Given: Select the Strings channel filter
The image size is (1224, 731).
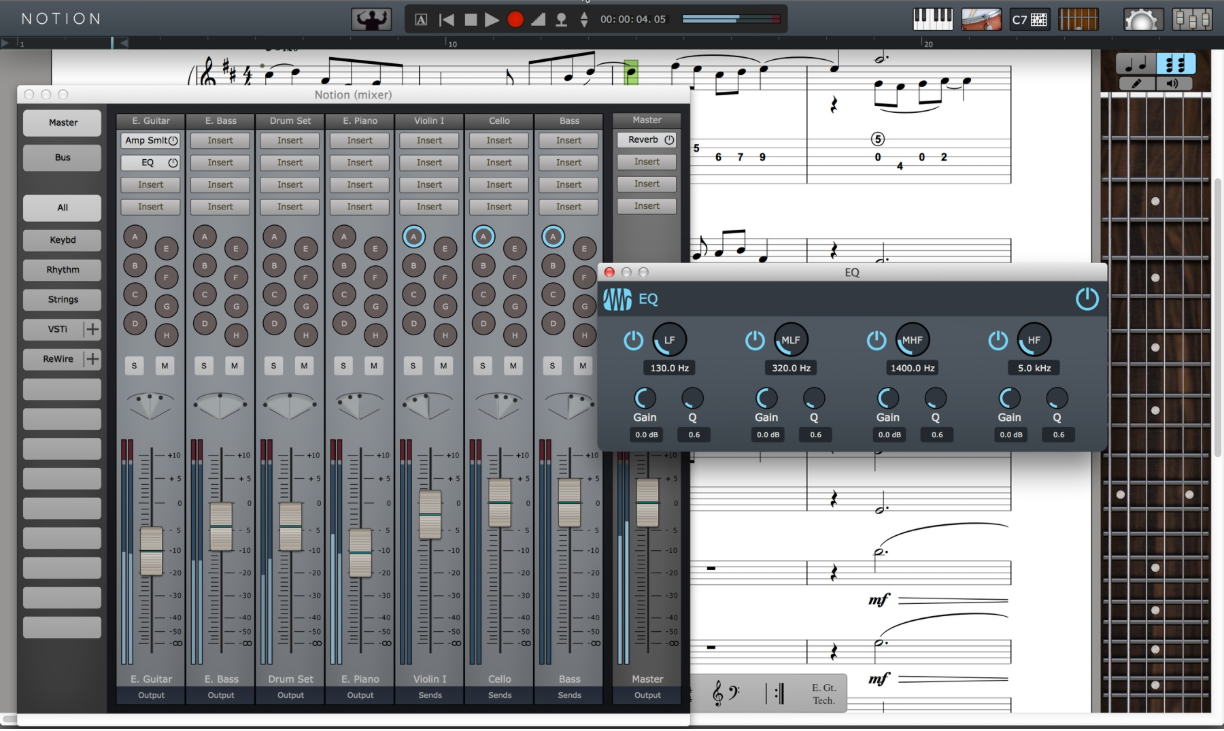Looking at the screenshot, I should click(x=61, y=299).
